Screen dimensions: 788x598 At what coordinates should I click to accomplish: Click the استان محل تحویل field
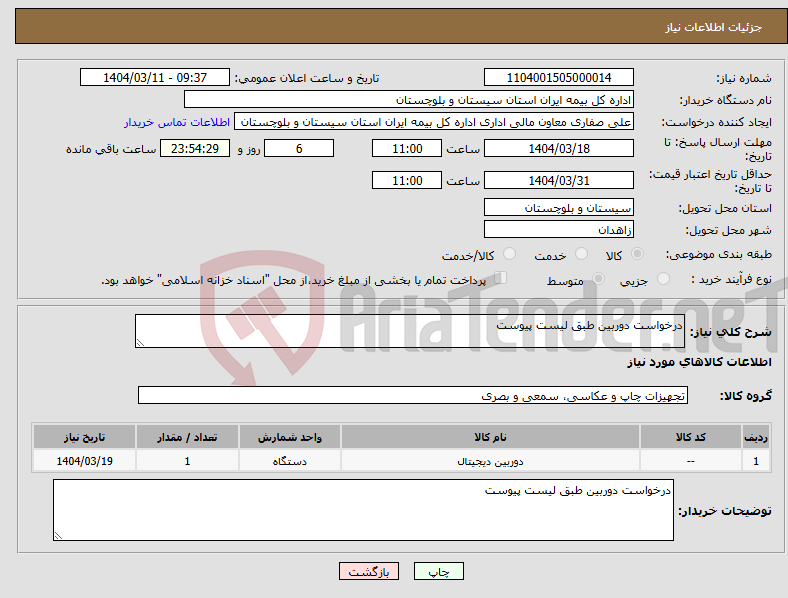[559, 208]
